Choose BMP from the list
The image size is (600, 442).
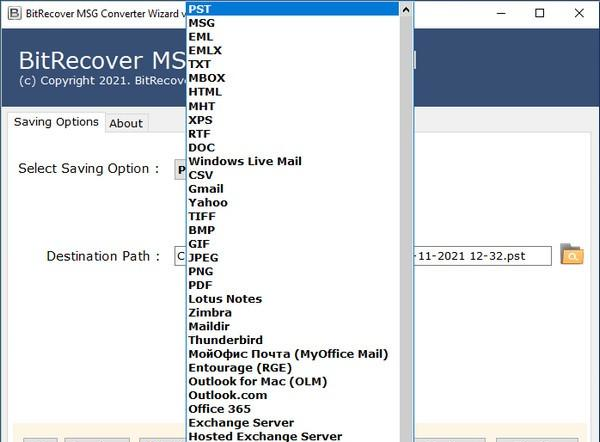coord(293,230)
